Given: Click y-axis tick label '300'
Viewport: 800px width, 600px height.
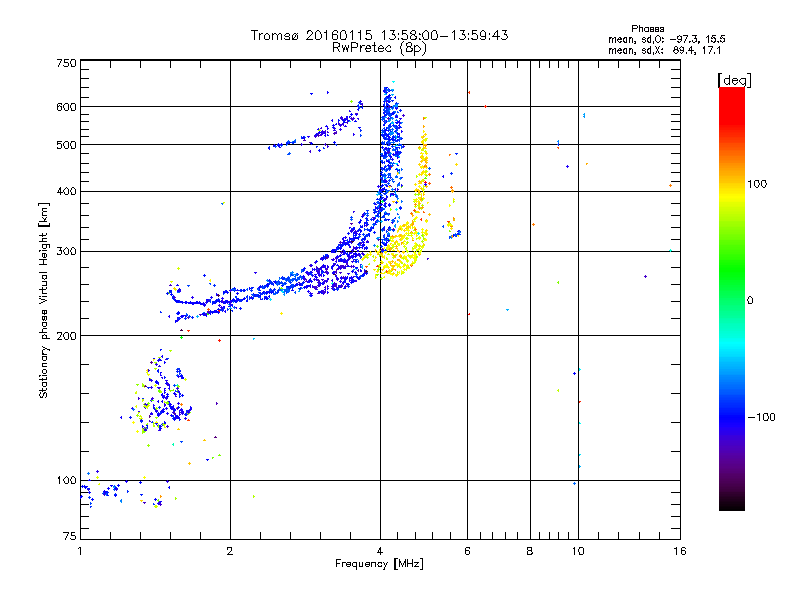Looking at the screenshot, I should click(66, 252).
